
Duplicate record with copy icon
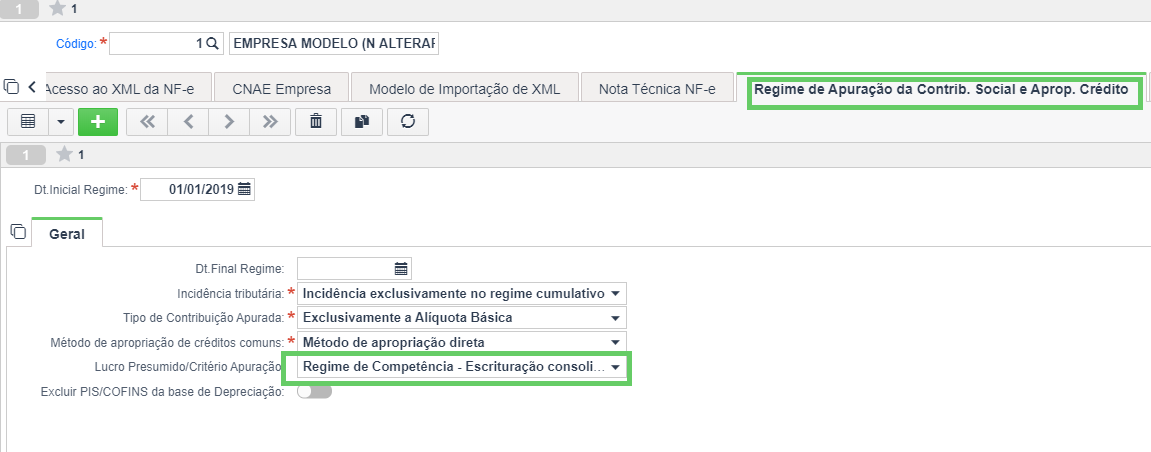click(362, 122)
